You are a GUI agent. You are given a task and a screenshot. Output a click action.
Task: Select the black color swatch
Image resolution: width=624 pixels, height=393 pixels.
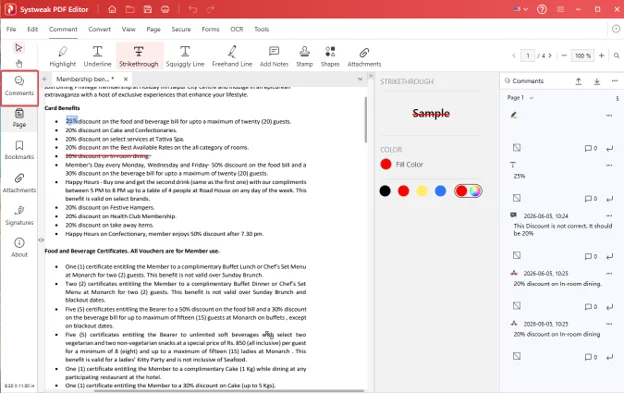click(x=385, y=191)
